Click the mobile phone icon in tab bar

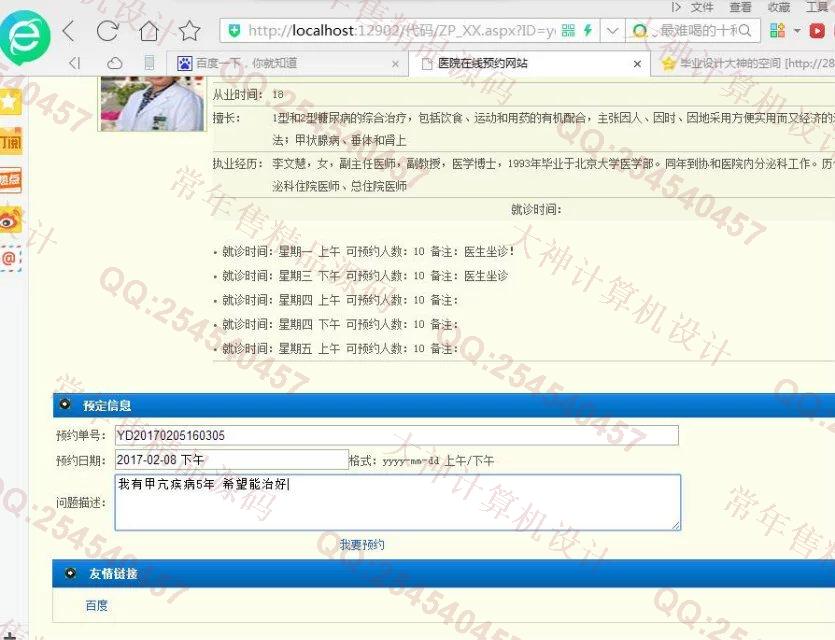click(150, 63)
